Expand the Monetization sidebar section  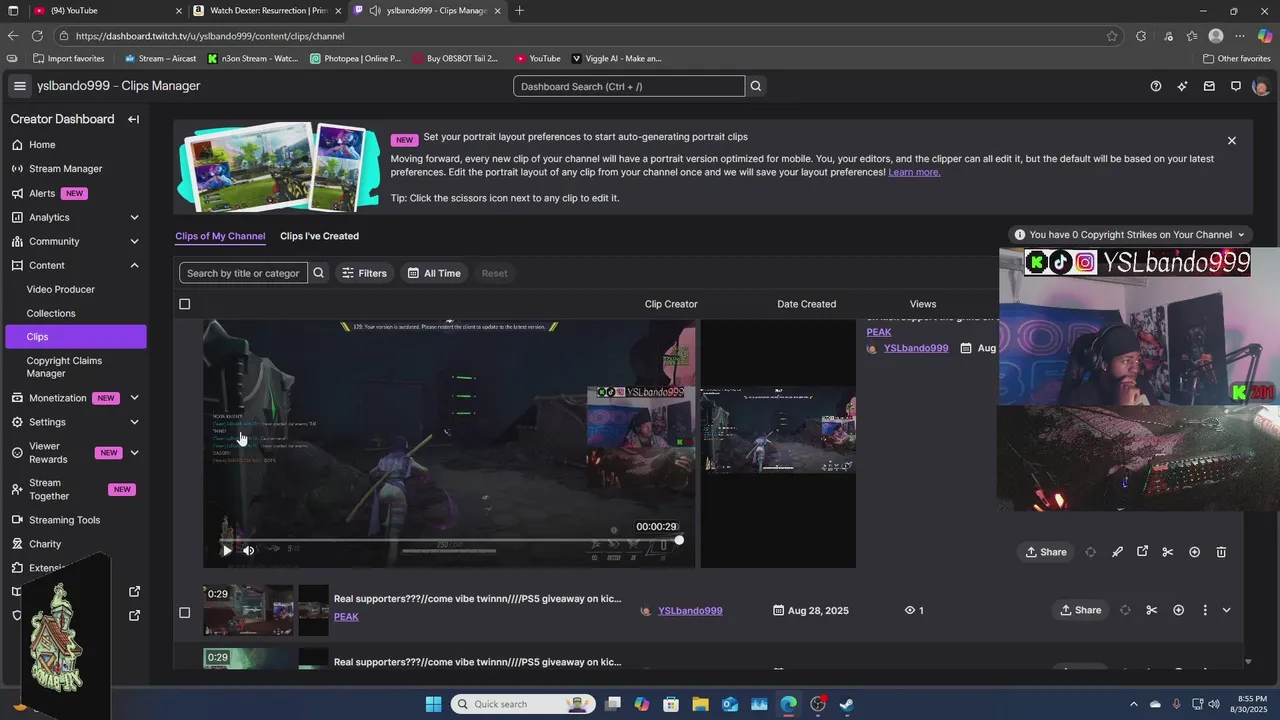(x=134, y=398)
